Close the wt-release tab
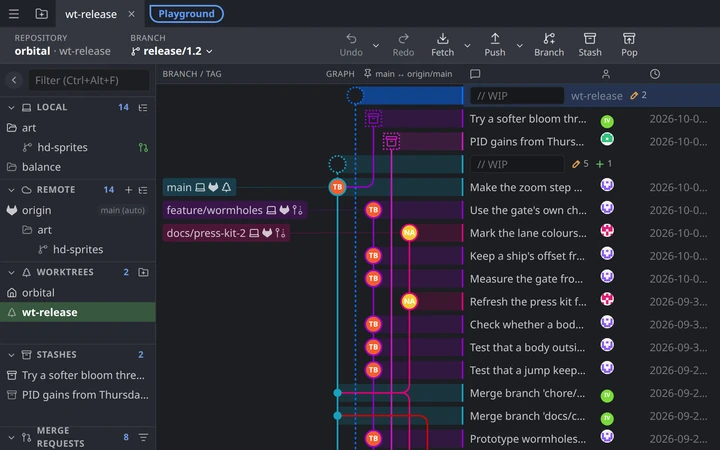Image resolution: width=720 pixels, height=450 pixels. pyautogui.click(x=131, y=14)
